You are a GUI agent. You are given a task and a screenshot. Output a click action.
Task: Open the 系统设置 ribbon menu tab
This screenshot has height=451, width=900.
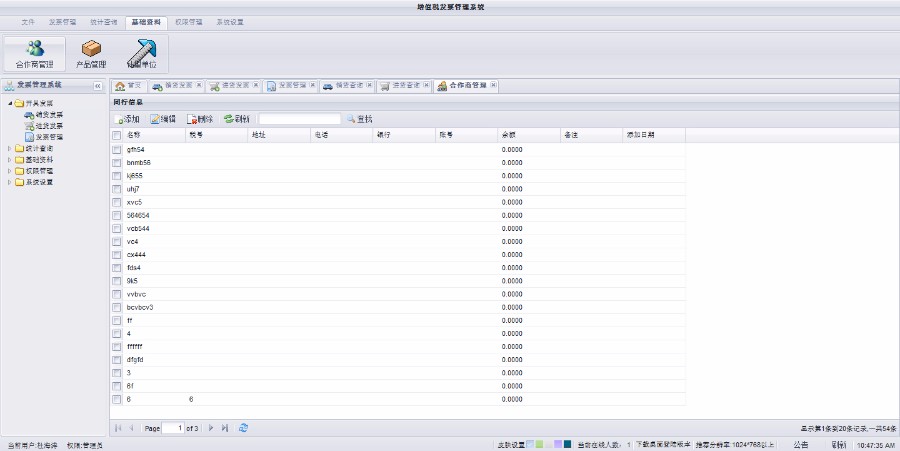click(230, 22)
